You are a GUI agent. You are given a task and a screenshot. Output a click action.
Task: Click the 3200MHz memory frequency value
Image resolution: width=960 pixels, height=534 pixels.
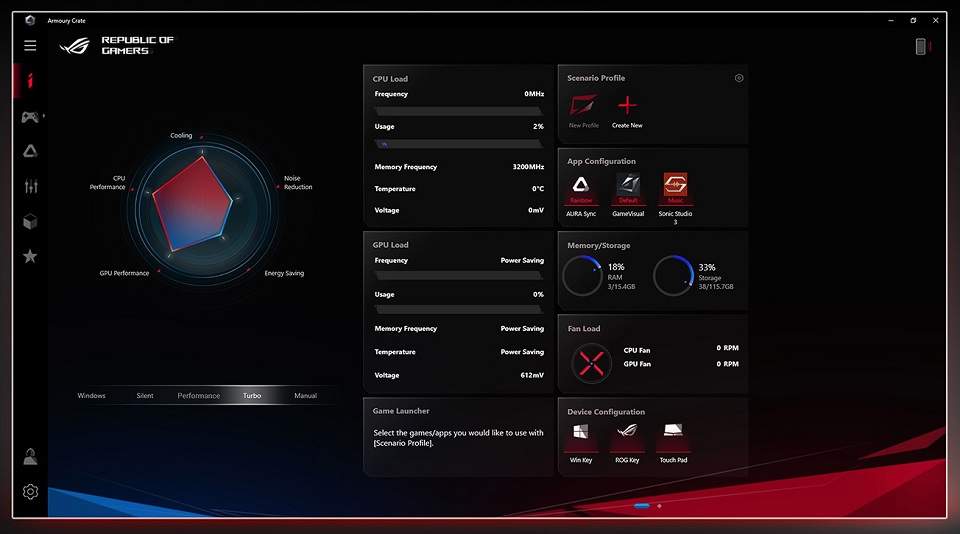pos(528,167)
